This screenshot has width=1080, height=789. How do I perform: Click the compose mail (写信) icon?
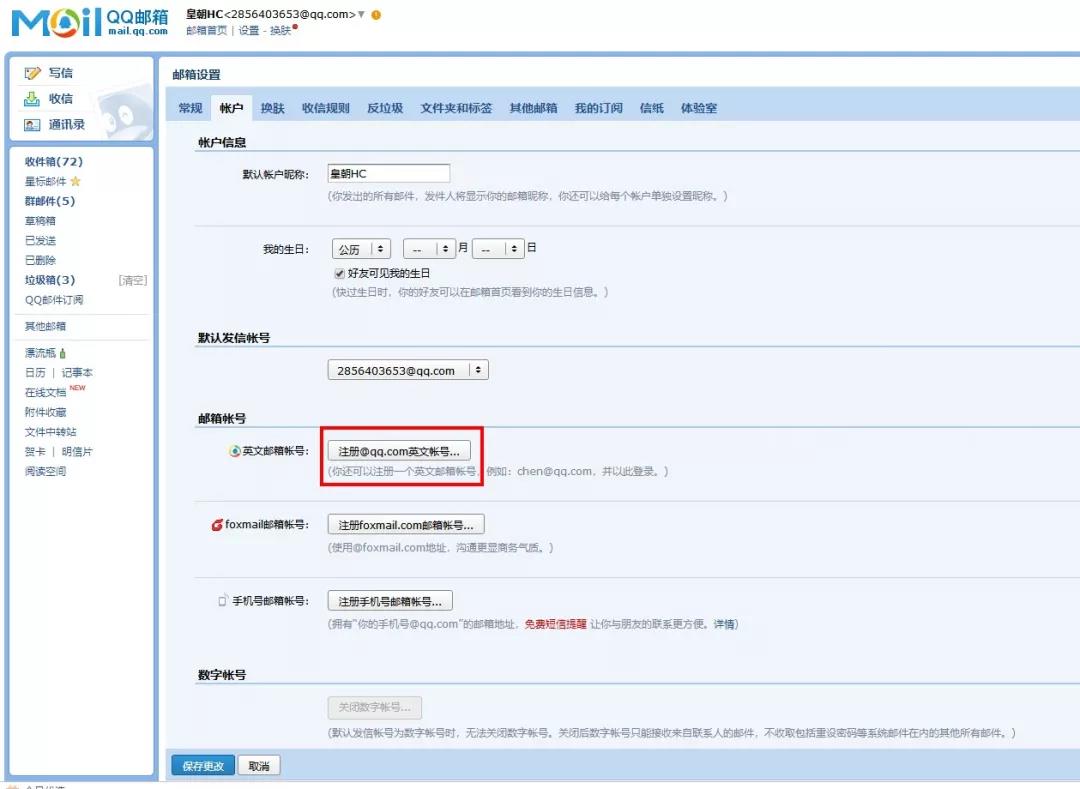point(32,73)
